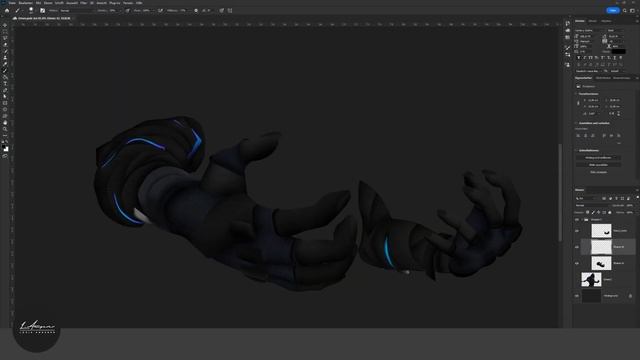The image size is (640, 360).
Task: Switch to the Glyphen tab
Action: (606, 21)
